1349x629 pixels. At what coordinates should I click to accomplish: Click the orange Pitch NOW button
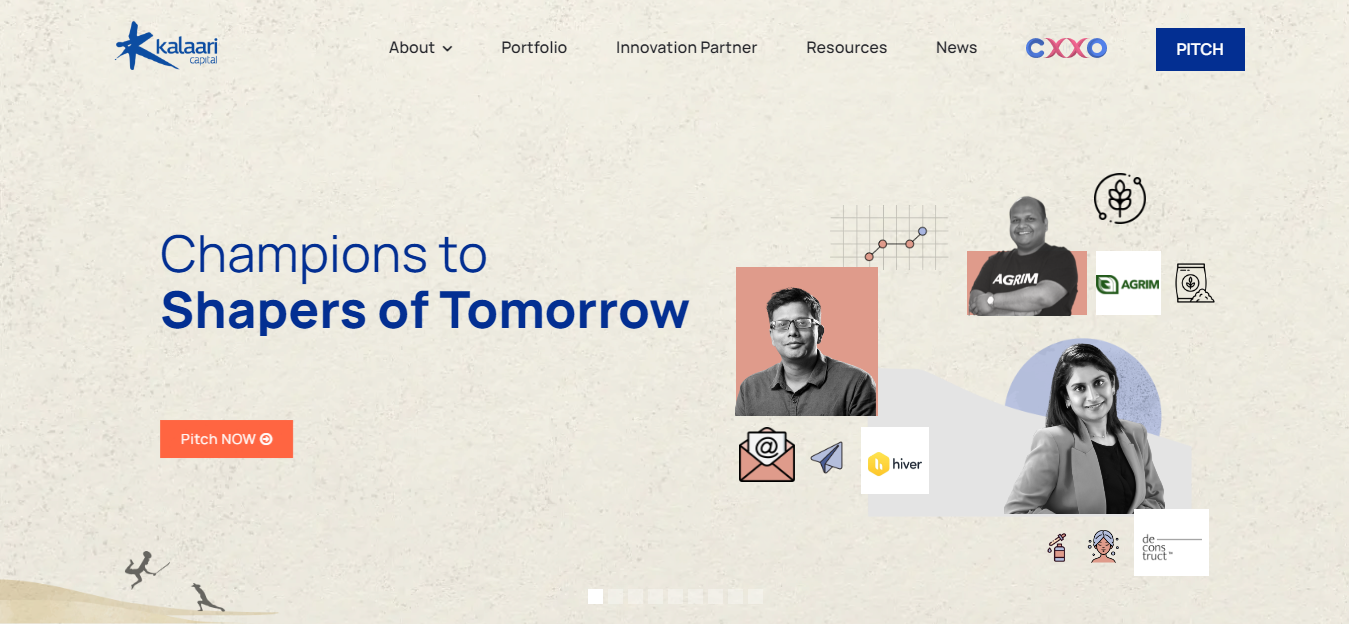click(x=226, y=439)
